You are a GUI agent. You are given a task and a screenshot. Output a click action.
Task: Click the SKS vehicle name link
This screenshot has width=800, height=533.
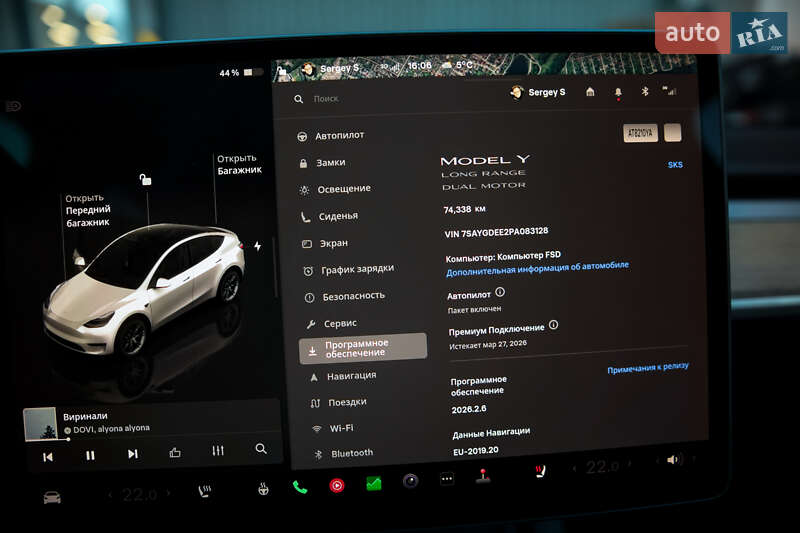pyautogui.click(x=675, y=165)
